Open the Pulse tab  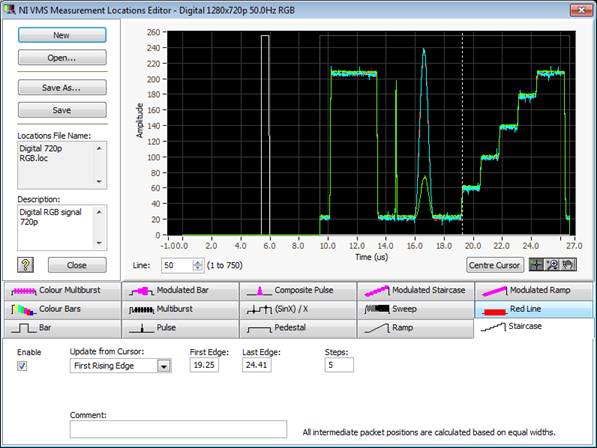coord(180,328)
